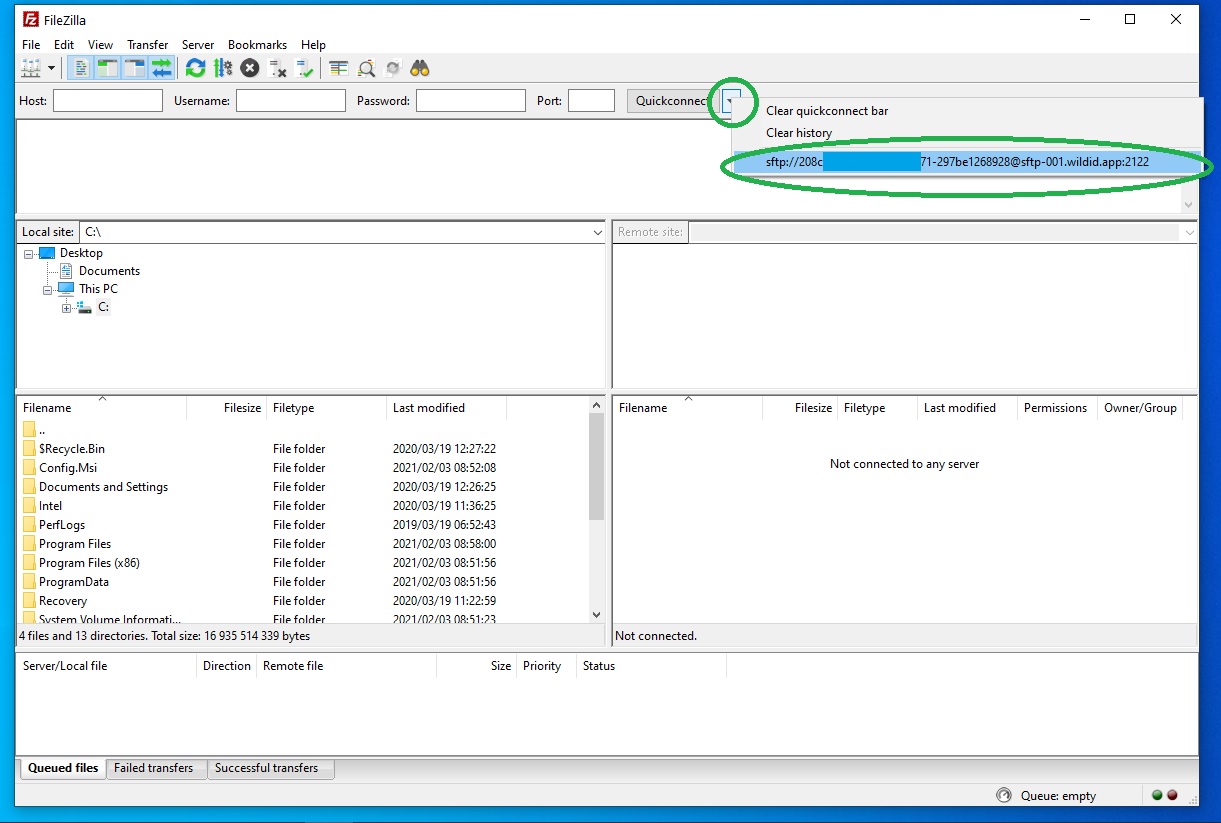Disconnect from the current server
The image size is (1221, 823).
pos(278,68)
